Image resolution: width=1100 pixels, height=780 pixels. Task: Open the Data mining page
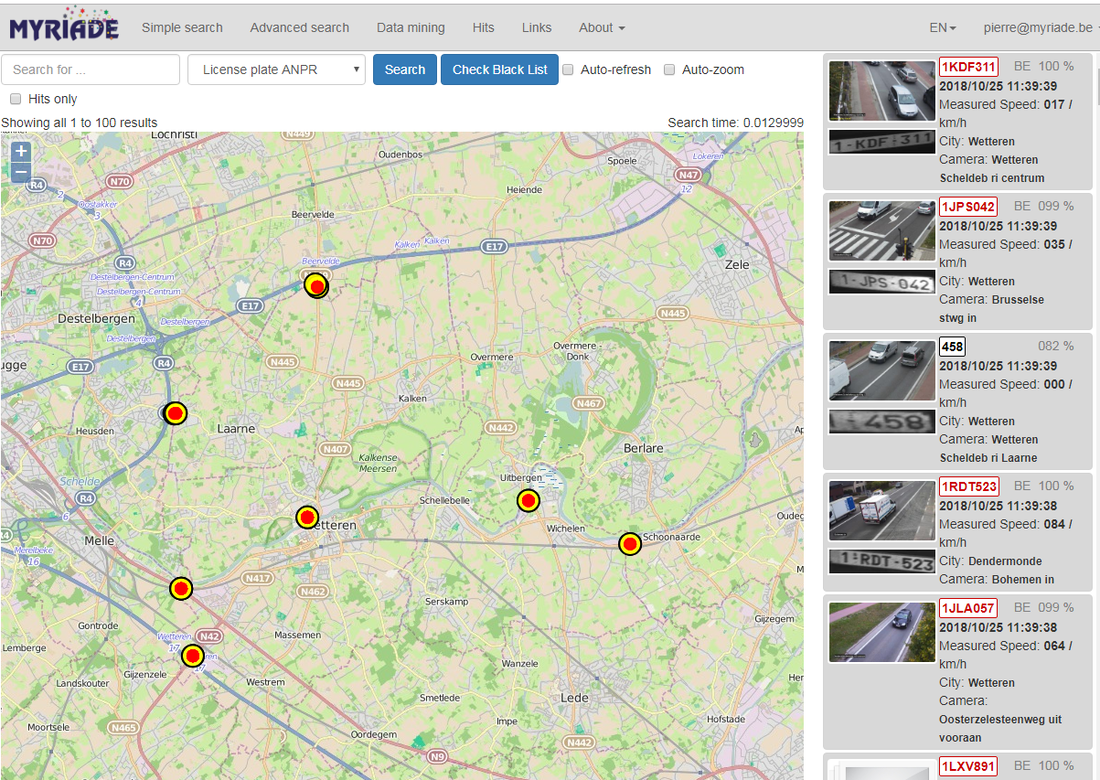(x=410, y=27)
